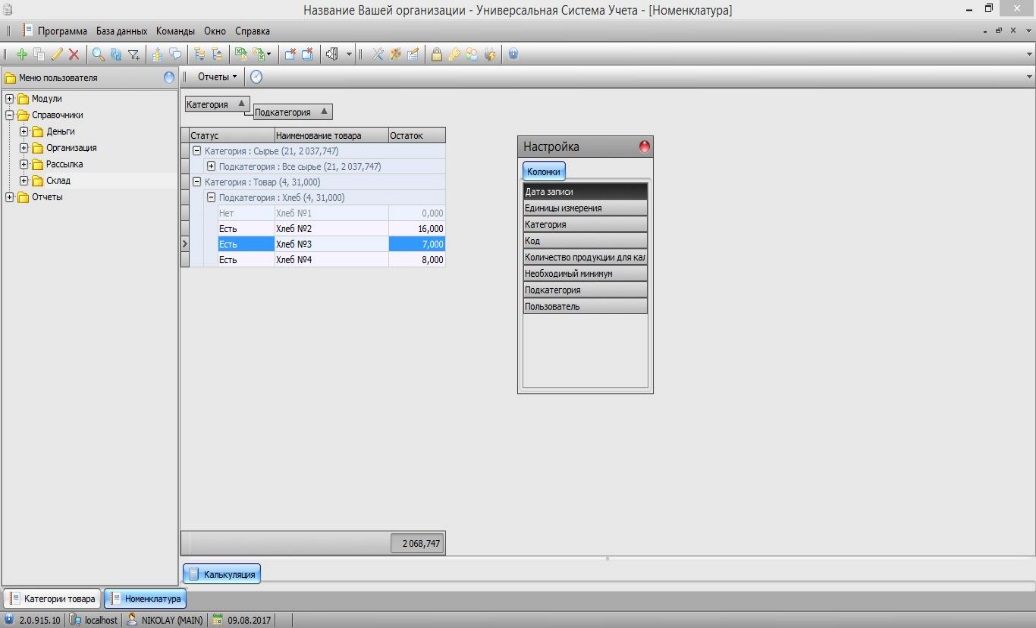Click the key Change password icon
1036x628 pixels.
coord(455,55)
